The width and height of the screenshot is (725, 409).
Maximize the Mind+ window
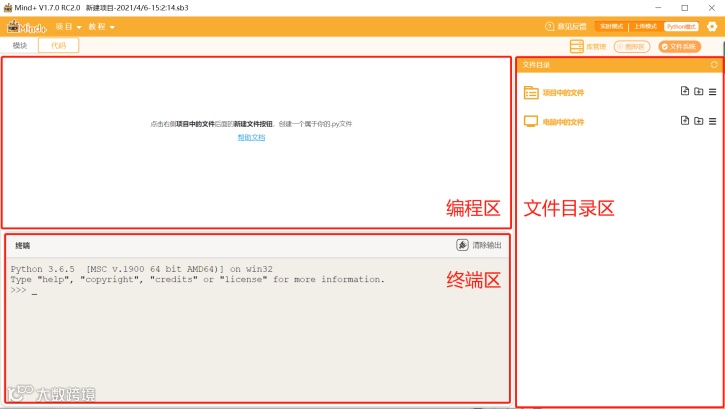685,8
